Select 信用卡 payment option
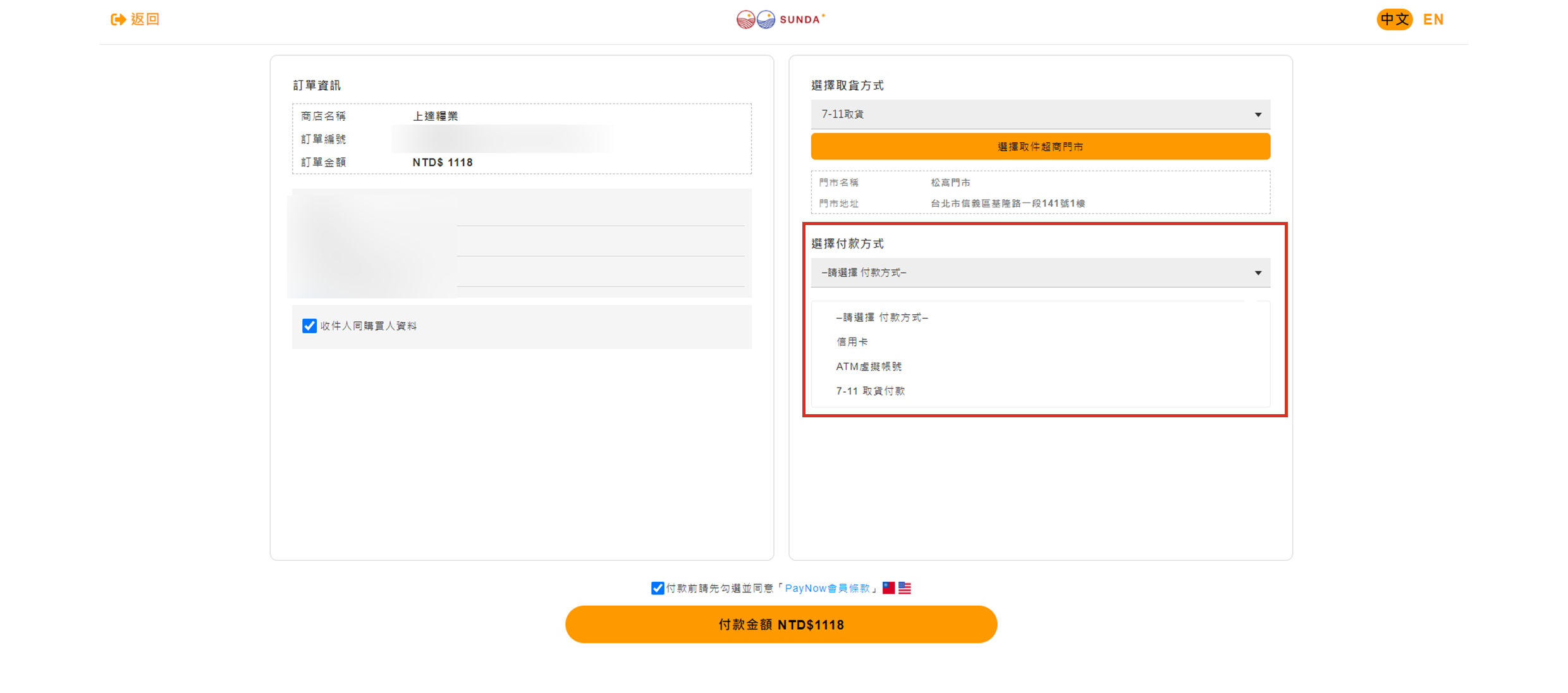 852,342
